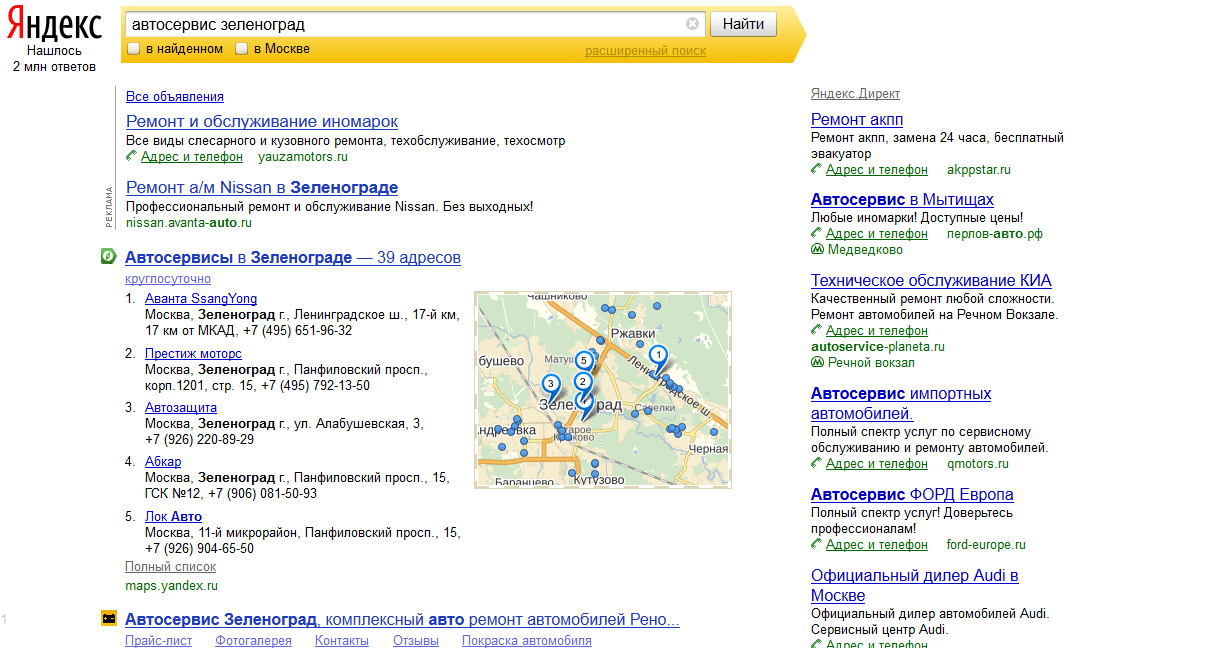The height and width of the screenshot is (648, 1216).
Task: Click the nissan.avanta-auto.ru domain text
Action: coord(189,222)
